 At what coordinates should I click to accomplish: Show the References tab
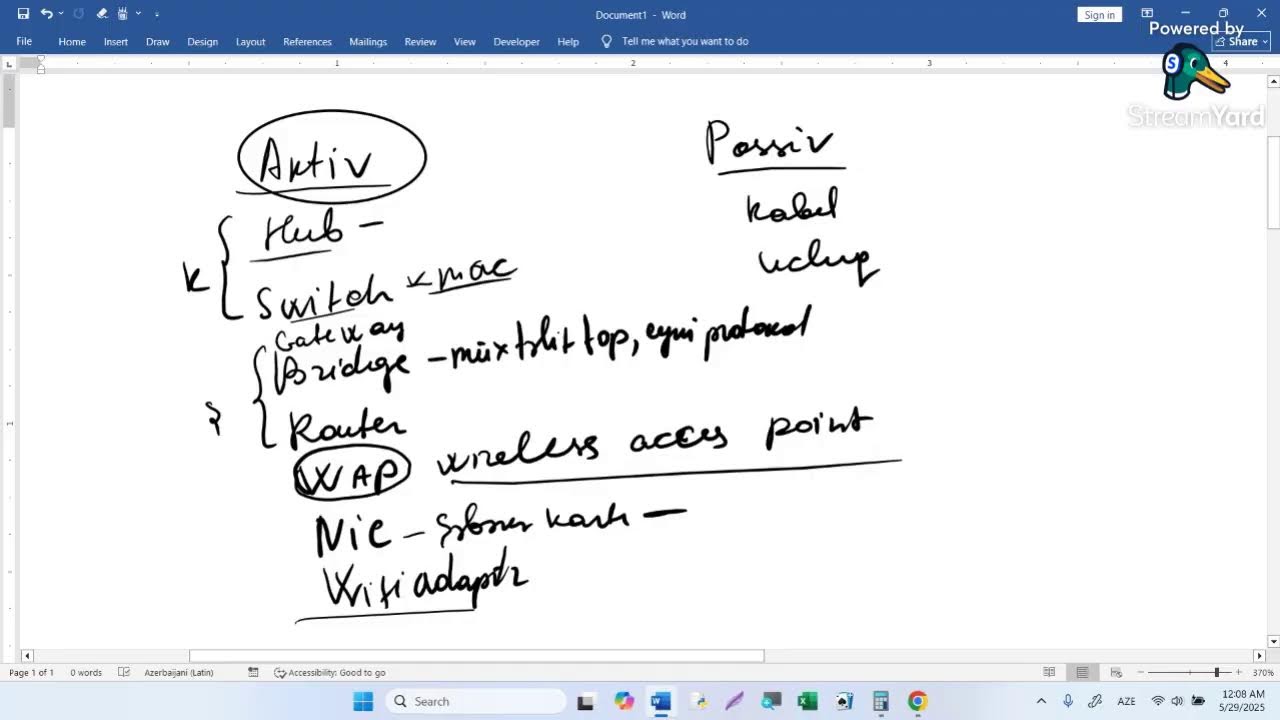point(307,42)
